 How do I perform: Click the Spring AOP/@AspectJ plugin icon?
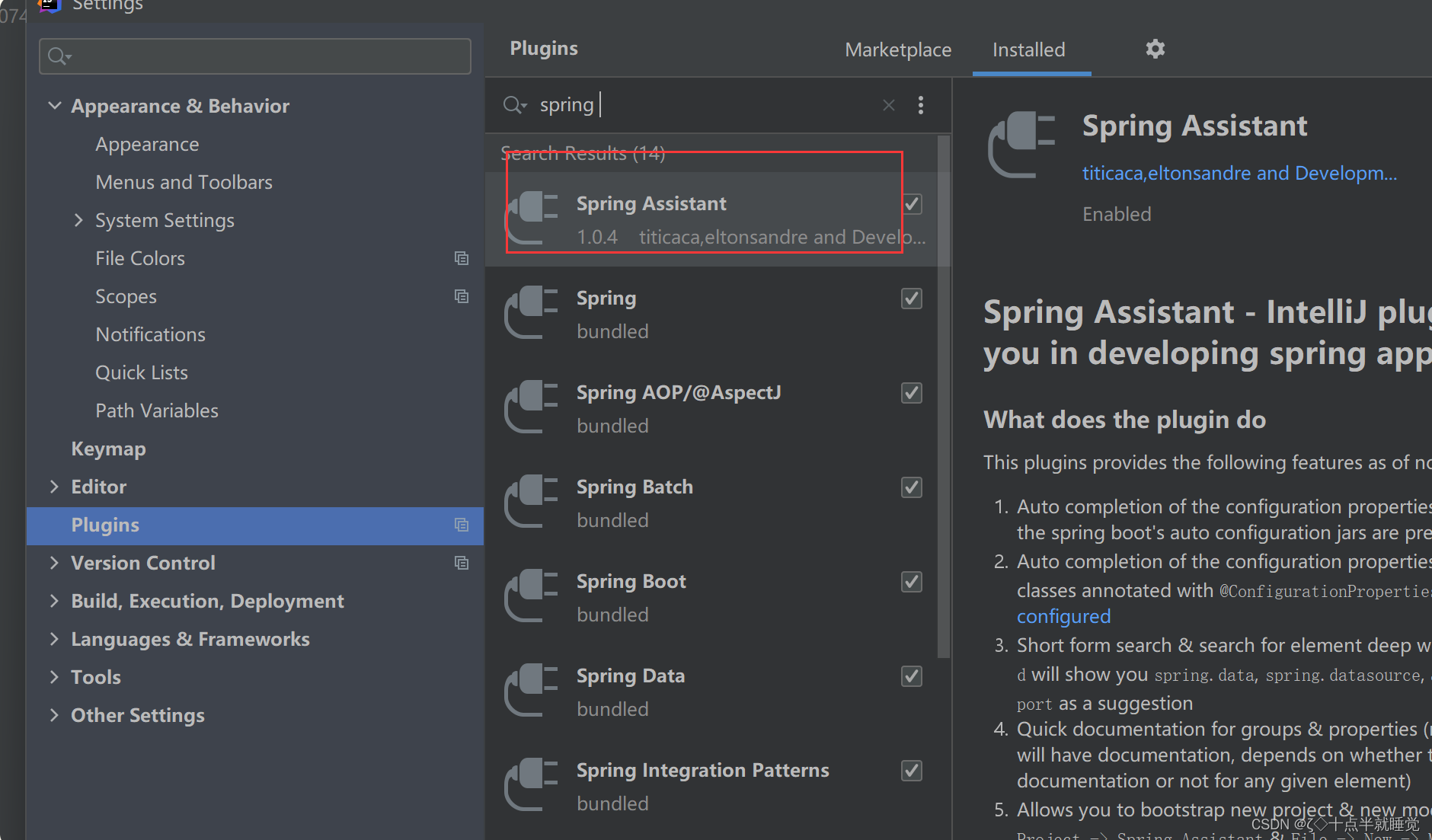click(532, 407)
